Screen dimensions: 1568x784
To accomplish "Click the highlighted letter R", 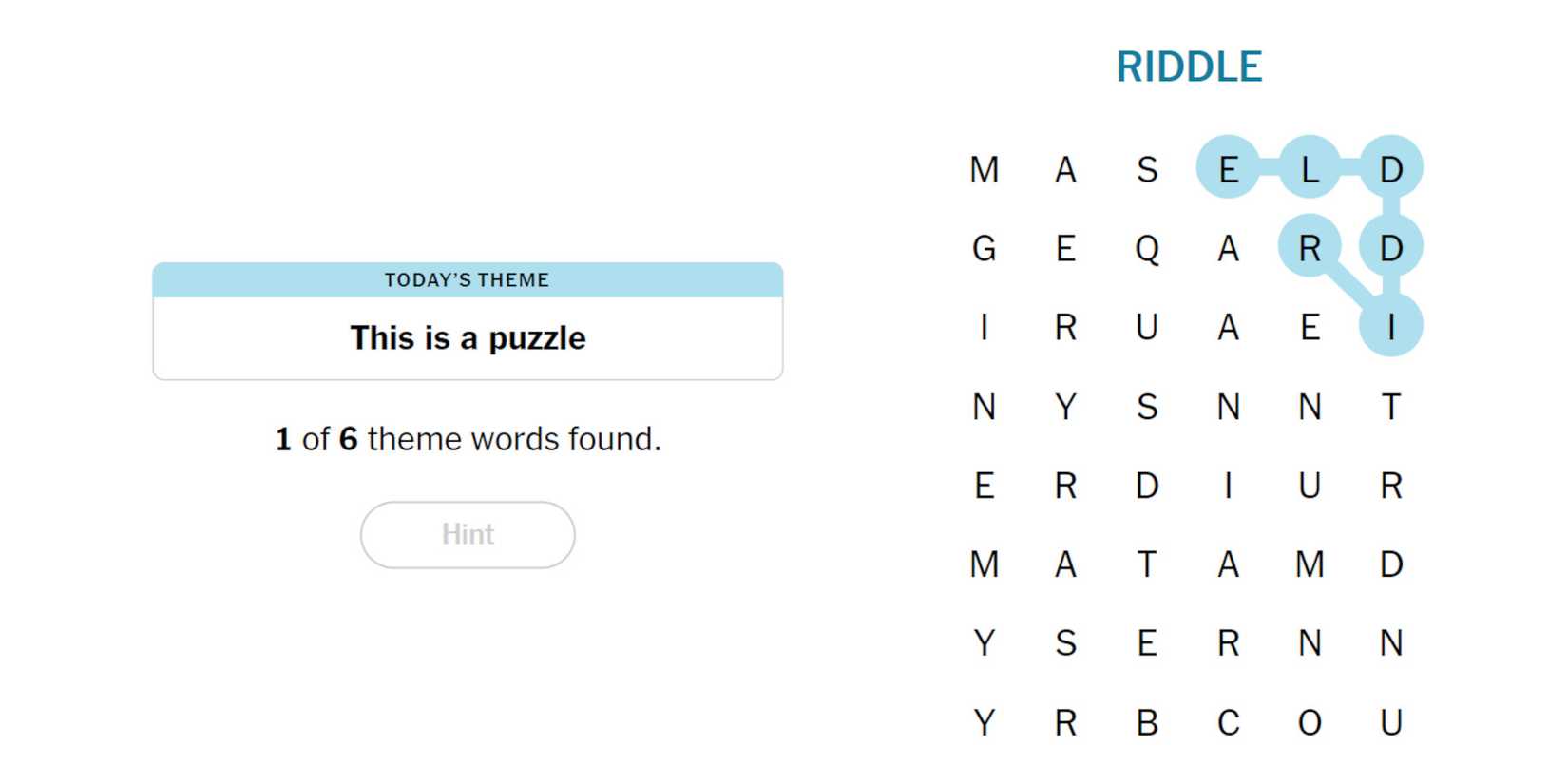I will [x=1310, y=249].
